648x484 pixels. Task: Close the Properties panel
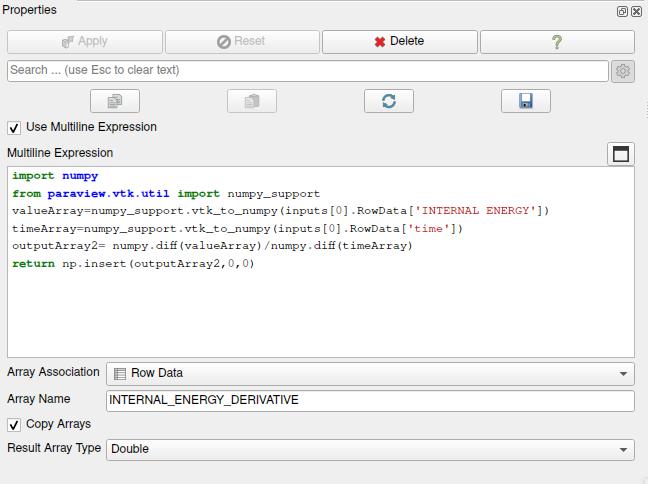coord(637,11)
